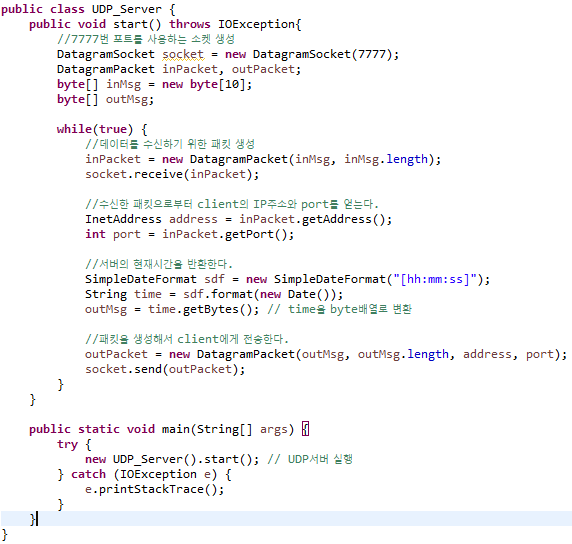This screenshot has width=572, height=544.
Task: Click the 'try {' statement
Action: click(74, 444)
